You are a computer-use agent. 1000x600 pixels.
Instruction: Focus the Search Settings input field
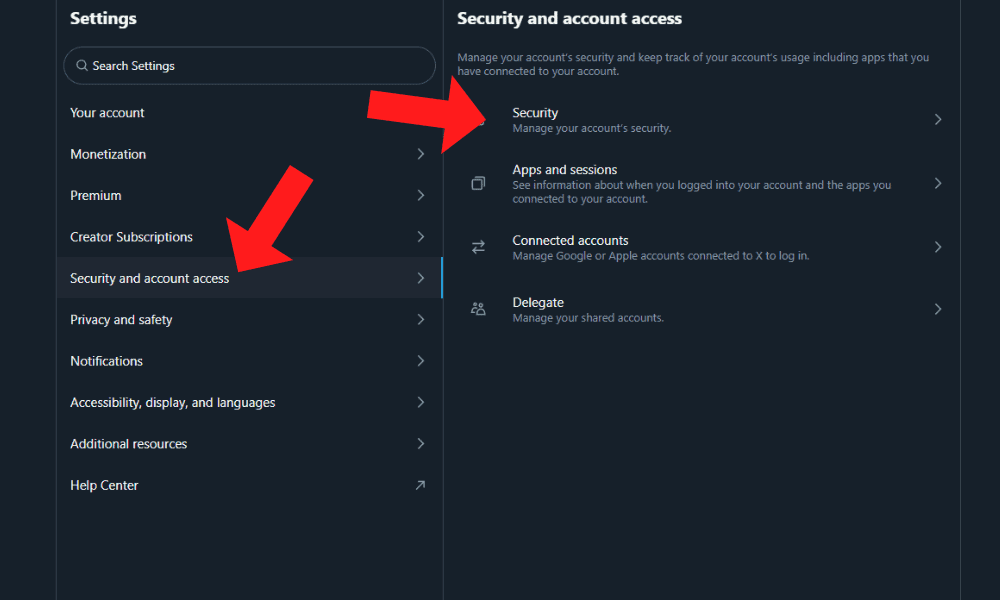coord(250,66)
